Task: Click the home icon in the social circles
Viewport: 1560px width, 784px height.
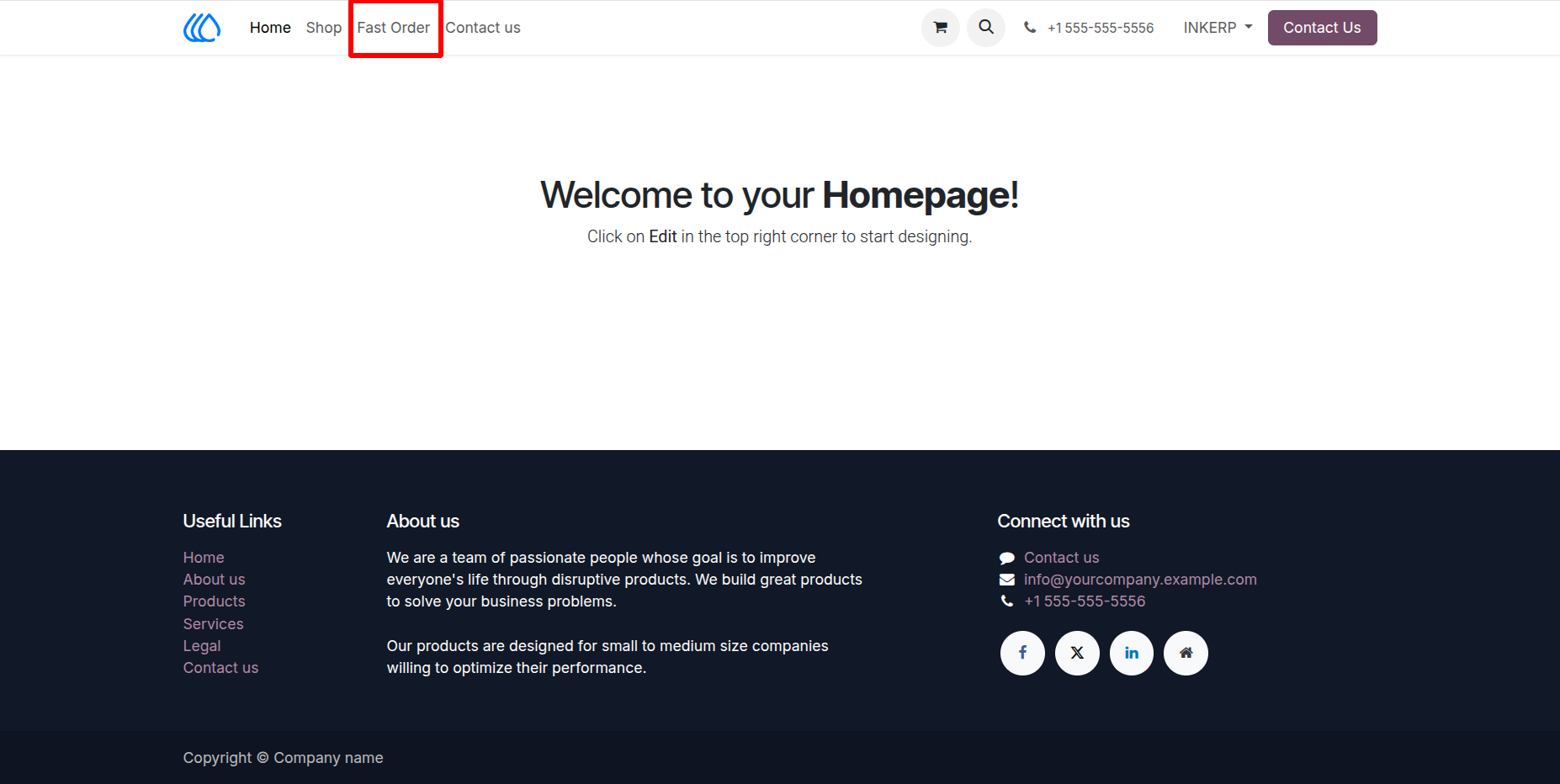Action: [x=1186, y=653]
